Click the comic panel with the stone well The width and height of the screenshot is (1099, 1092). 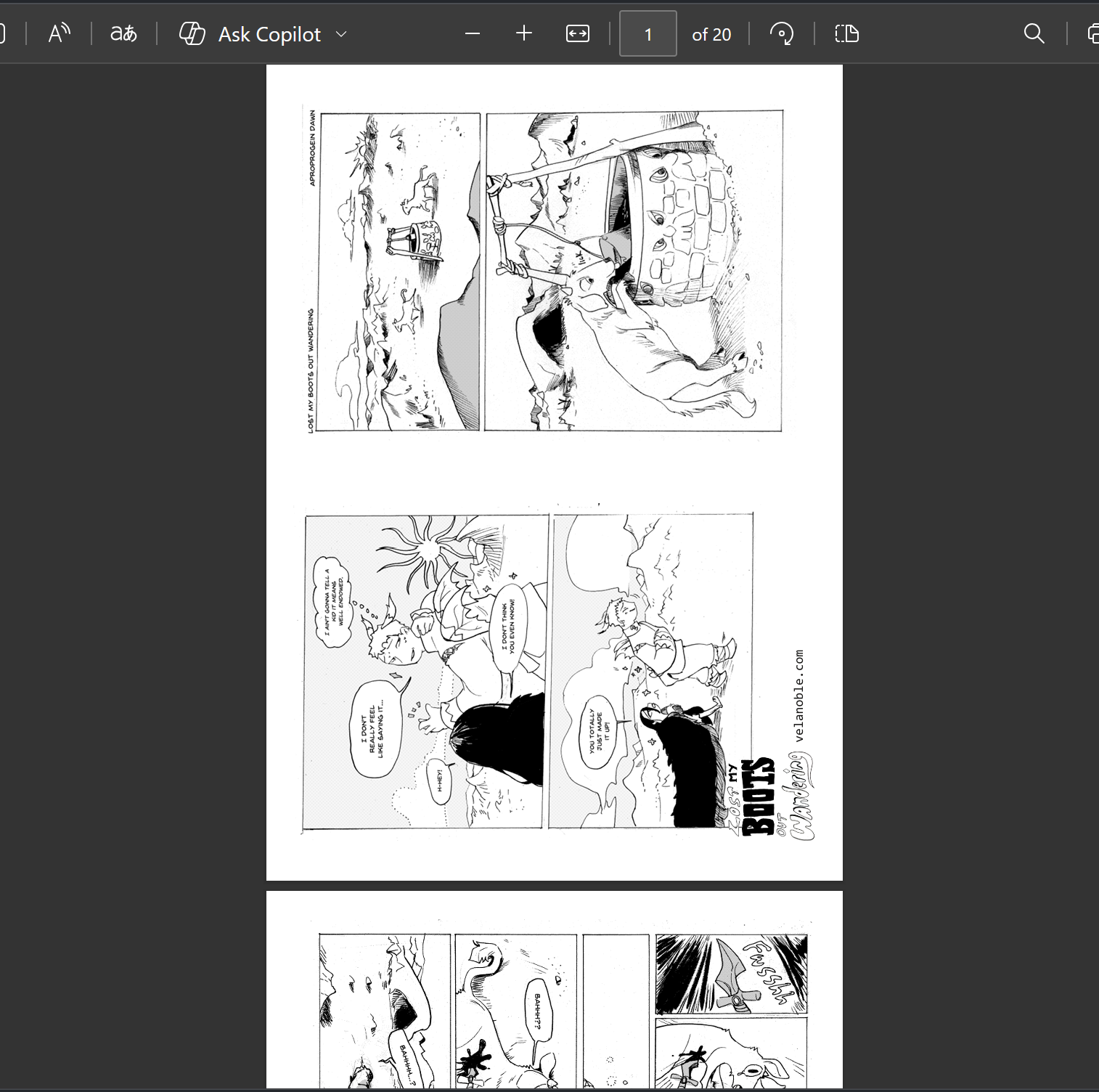click(634, 271)
